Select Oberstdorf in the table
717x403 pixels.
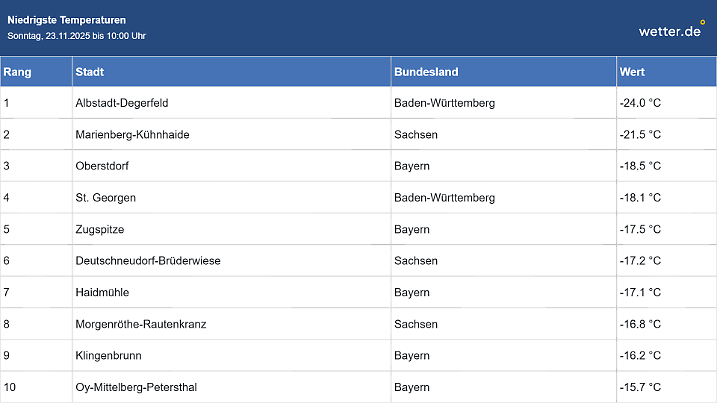point(102,166)
